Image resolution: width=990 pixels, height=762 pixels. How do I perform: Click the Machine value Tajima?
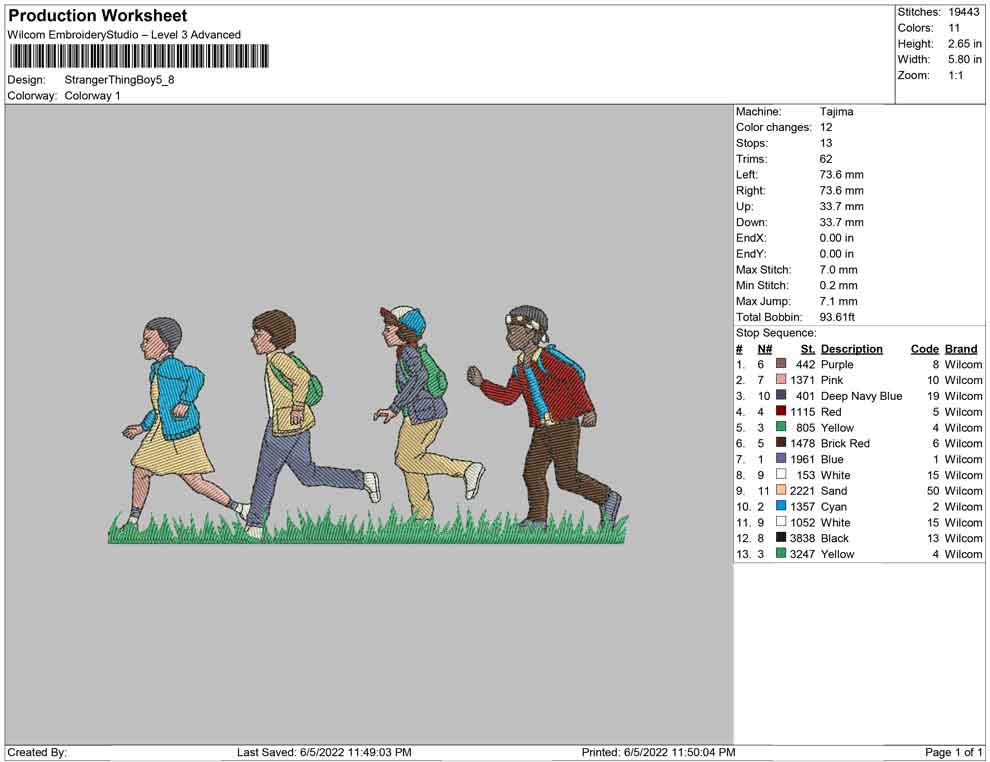pyautogui.click(x=836, y=112)
